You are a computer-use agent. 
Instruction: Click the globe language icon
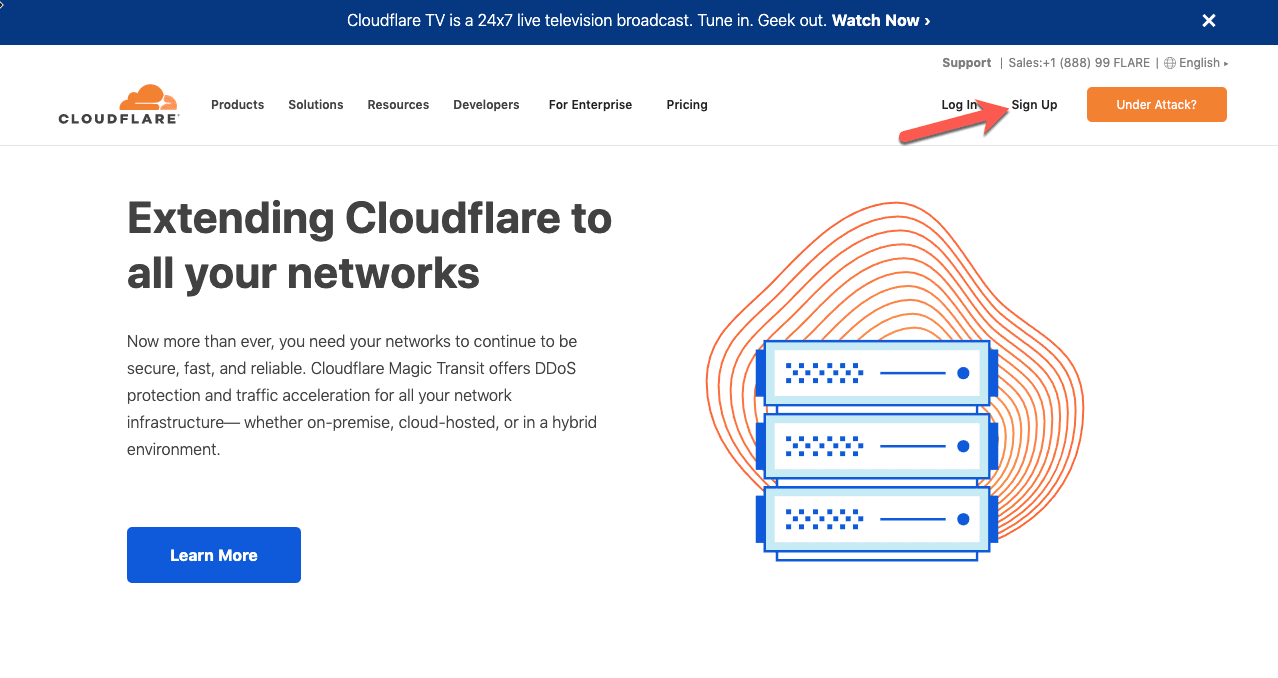(1170, 63)
